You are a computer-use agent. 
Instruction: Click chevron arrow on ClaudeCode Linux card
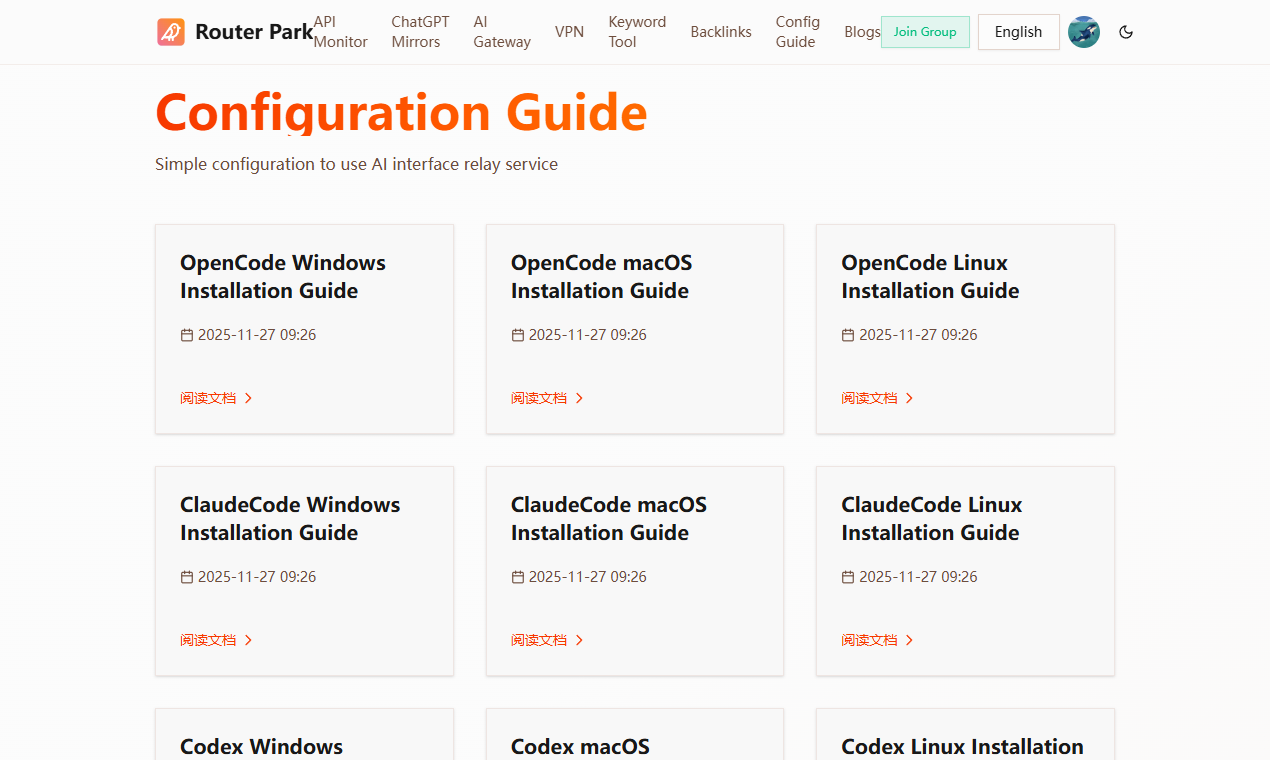[x=910, y=640]
